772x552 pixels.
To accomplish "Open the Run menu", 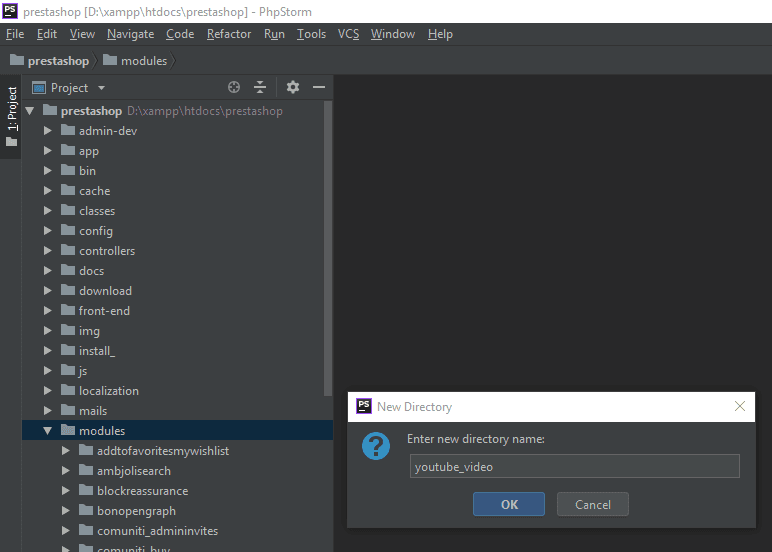I will (x=274, y=34).
